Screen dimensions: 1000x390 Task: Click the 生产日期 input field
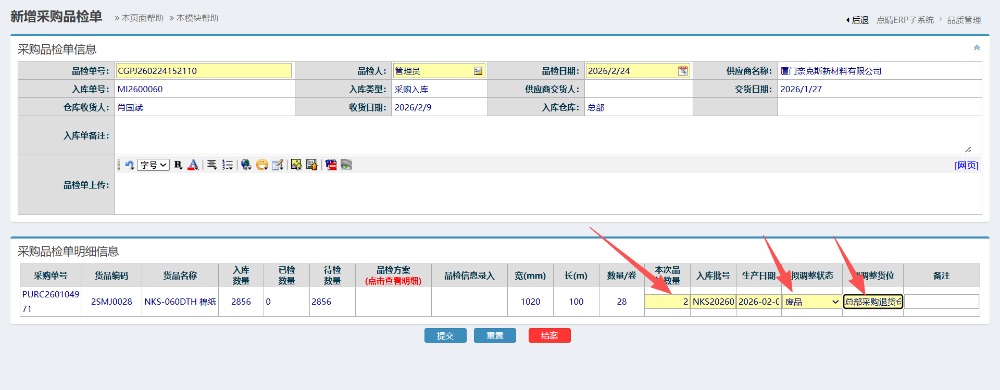(x=759, y=301)
